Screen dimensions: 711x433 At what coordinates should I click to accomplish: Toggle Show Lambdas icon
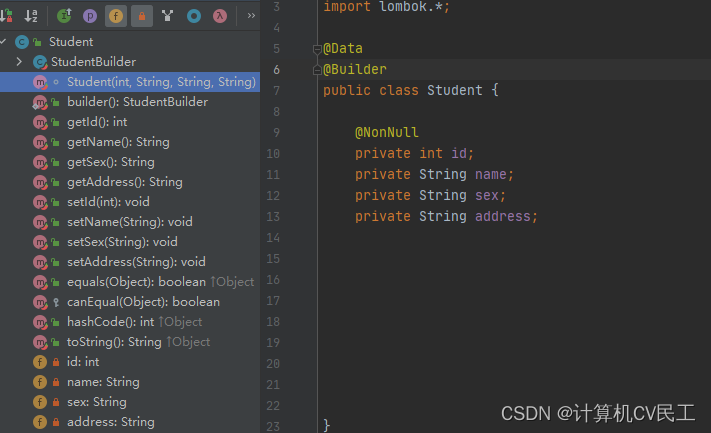click(220, 16)
